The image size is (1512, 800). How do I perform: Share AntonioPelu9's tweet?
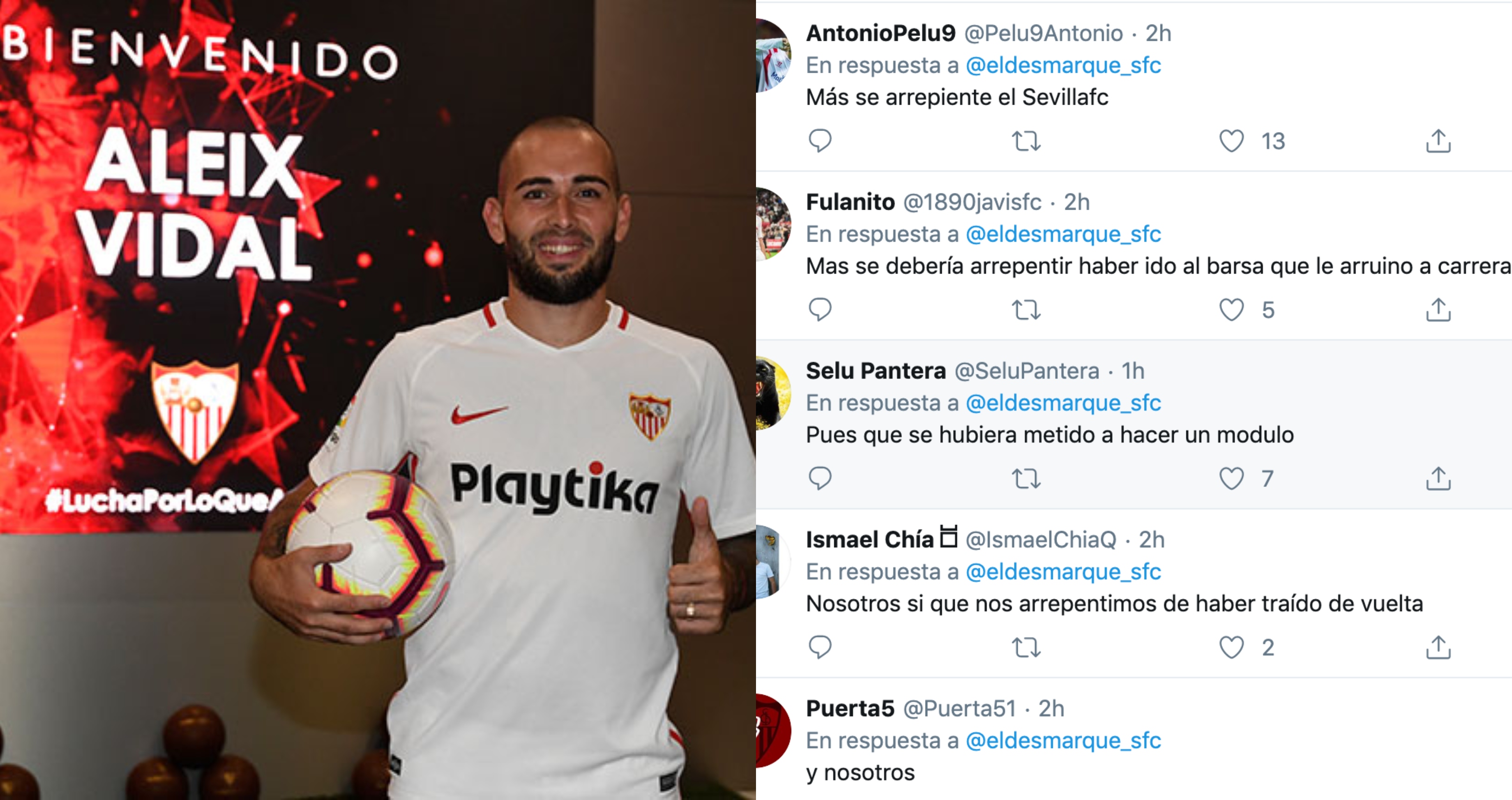coord(1438,141)
